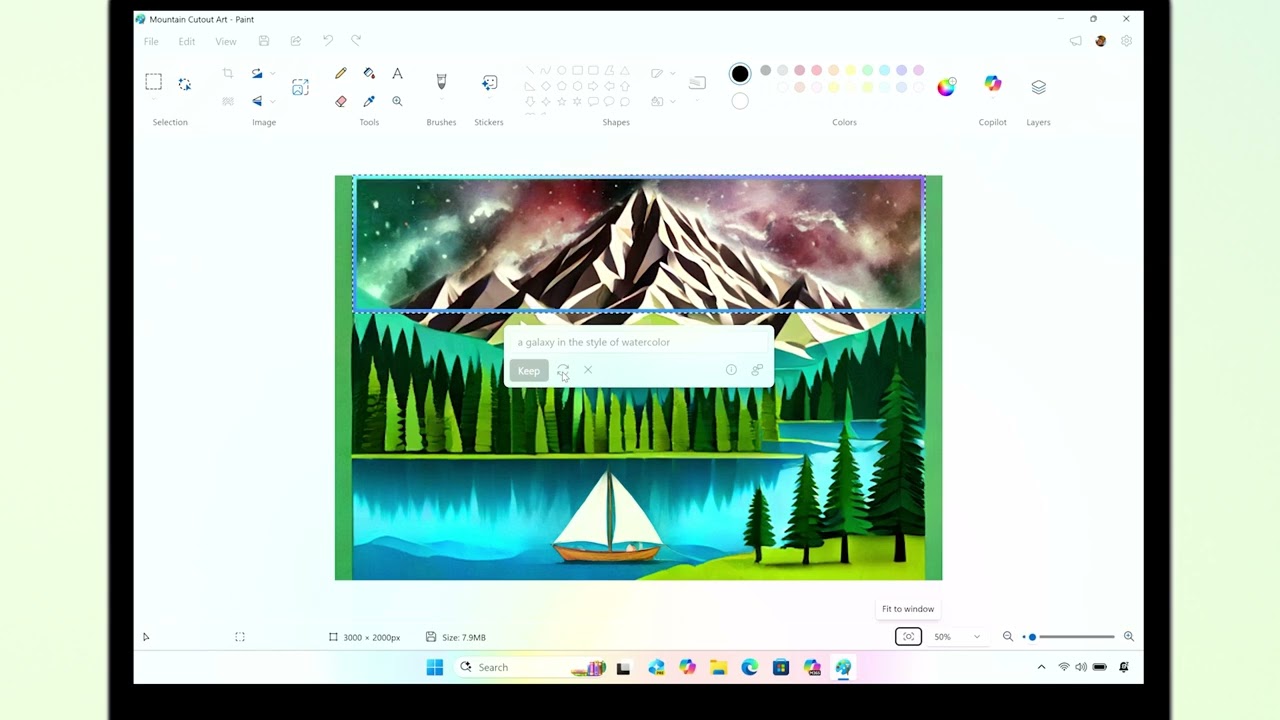This screenshot has width=1280, height=720.
Task: Open the Copilot menu in the ribbon
Action: (992, 85)
